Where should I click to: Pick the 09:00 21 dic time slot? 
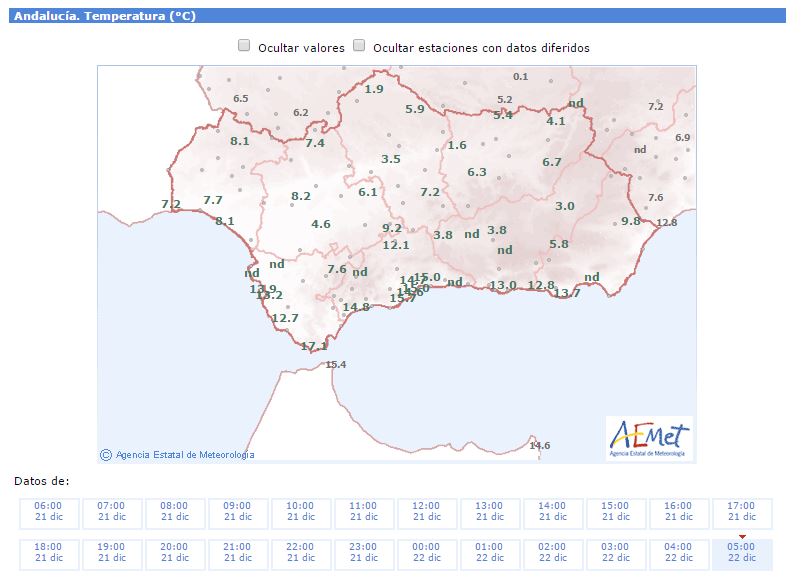coord(237,512)
